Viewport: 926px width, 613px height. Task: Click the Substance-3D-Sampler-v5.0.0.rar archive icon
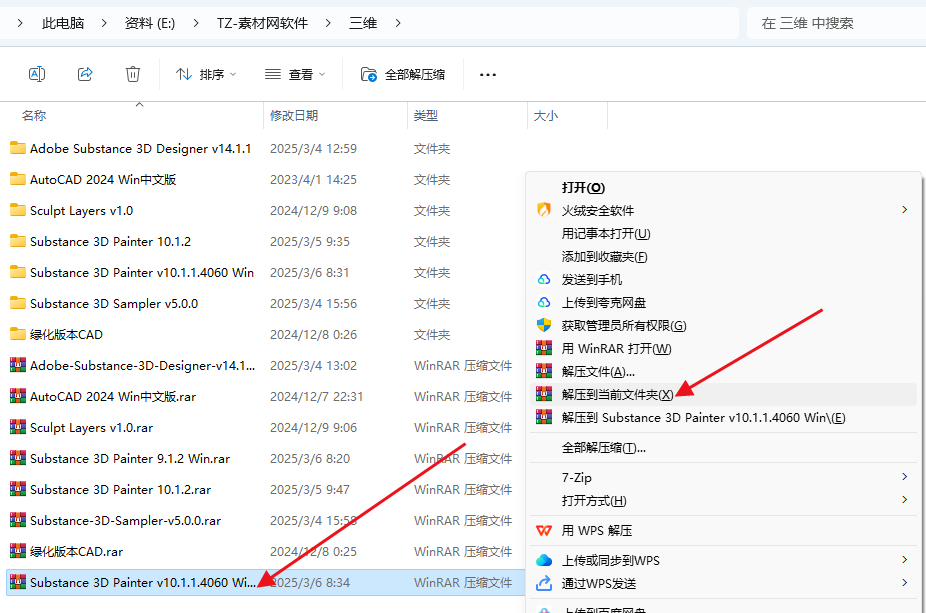tap(18, 520)
